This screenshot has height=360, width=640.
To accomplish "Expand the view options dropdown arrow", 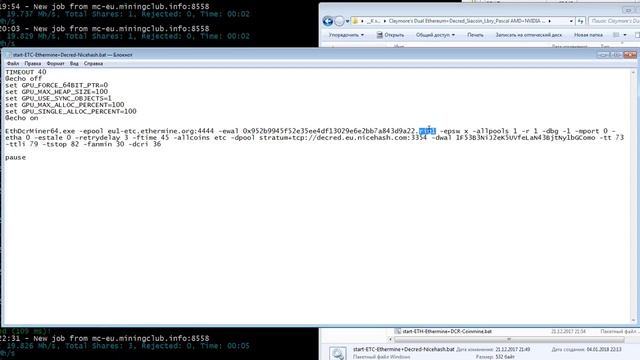I will tap(625, 35).
